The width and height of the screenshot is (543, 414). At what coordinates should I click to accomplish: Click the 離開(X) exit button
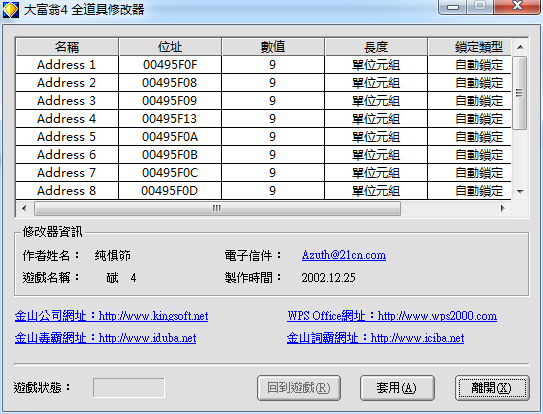point(492,388)
